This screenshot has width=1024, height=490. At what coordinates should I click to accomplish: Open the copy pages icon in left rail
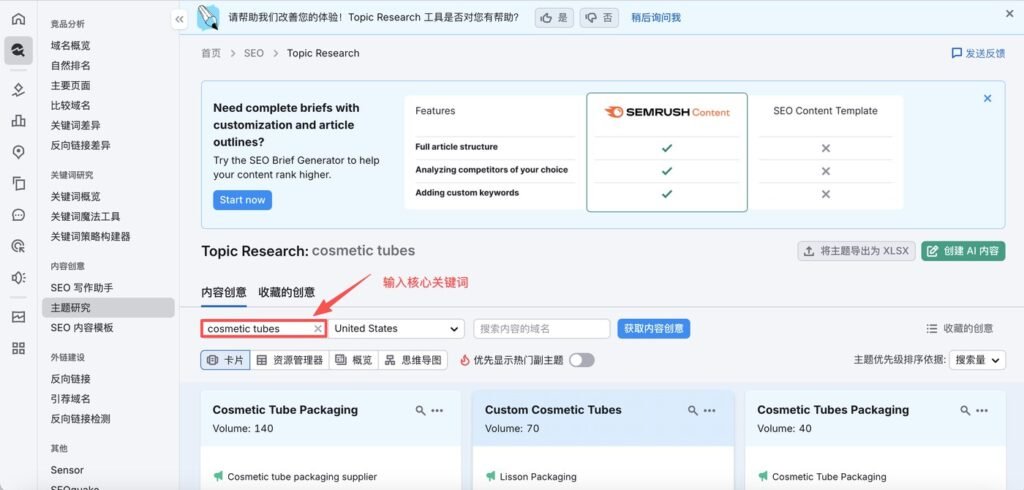[18, 184]
